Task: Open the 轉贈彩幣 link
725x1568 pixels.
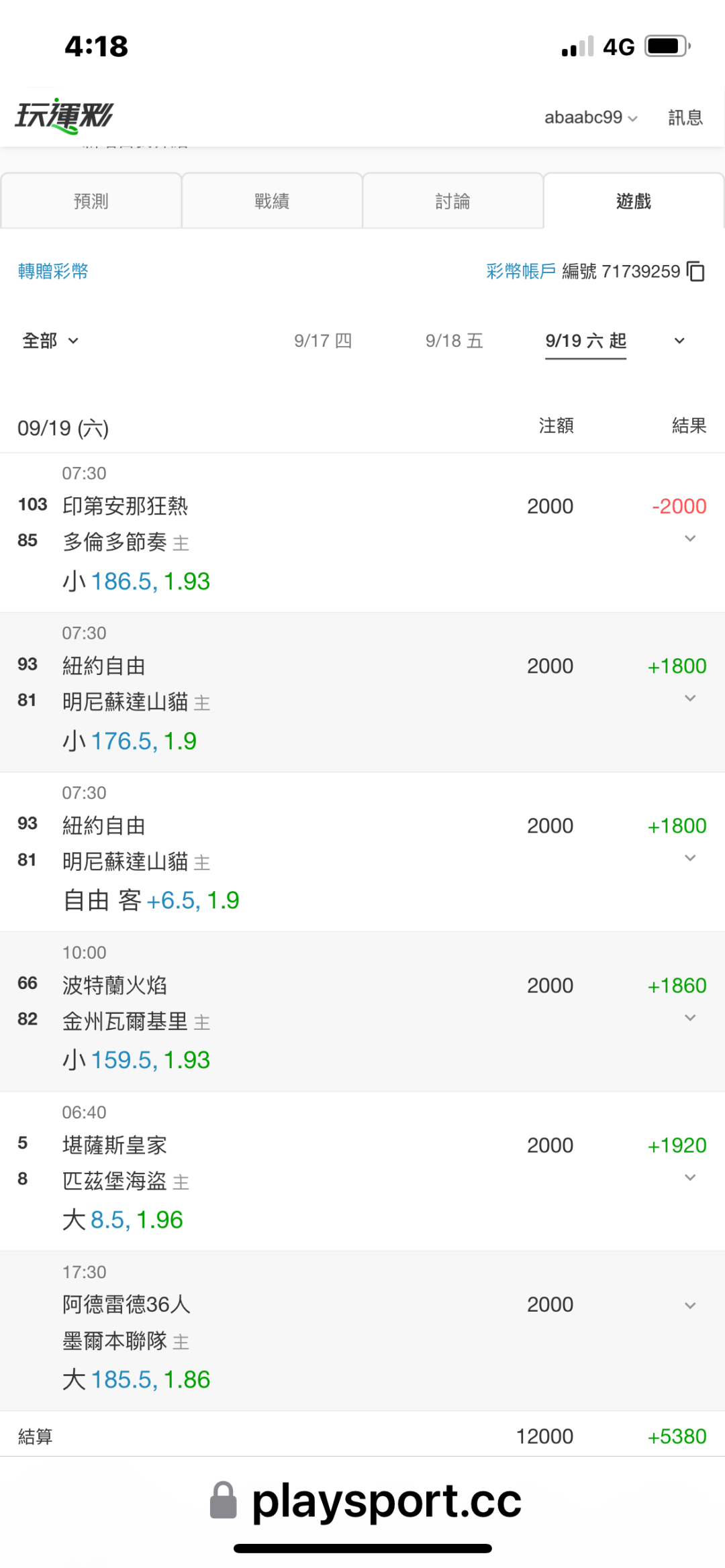Action: [x=53, y=271]
